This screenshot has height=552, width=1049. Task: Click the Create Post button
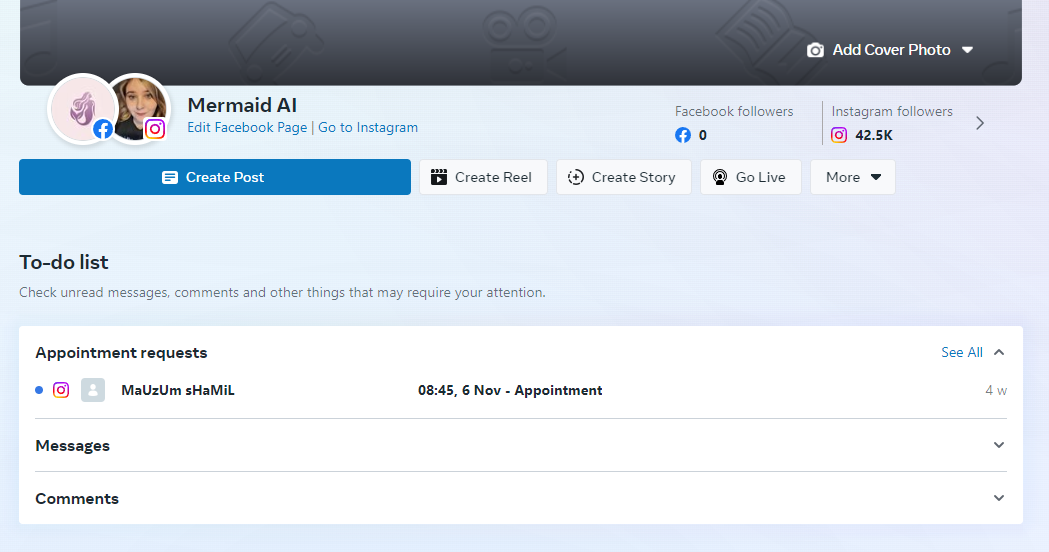pos(215,177)
